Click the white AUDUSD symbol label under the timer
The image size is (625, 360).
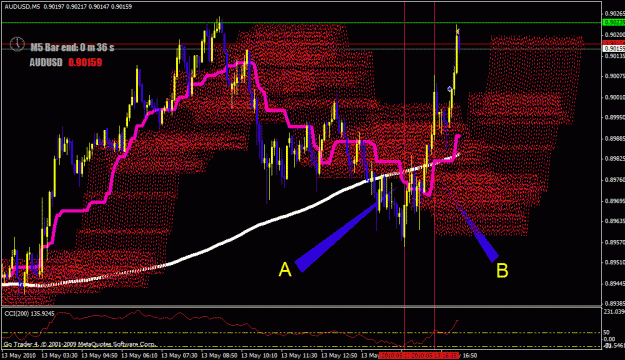(x=46, y=63)
